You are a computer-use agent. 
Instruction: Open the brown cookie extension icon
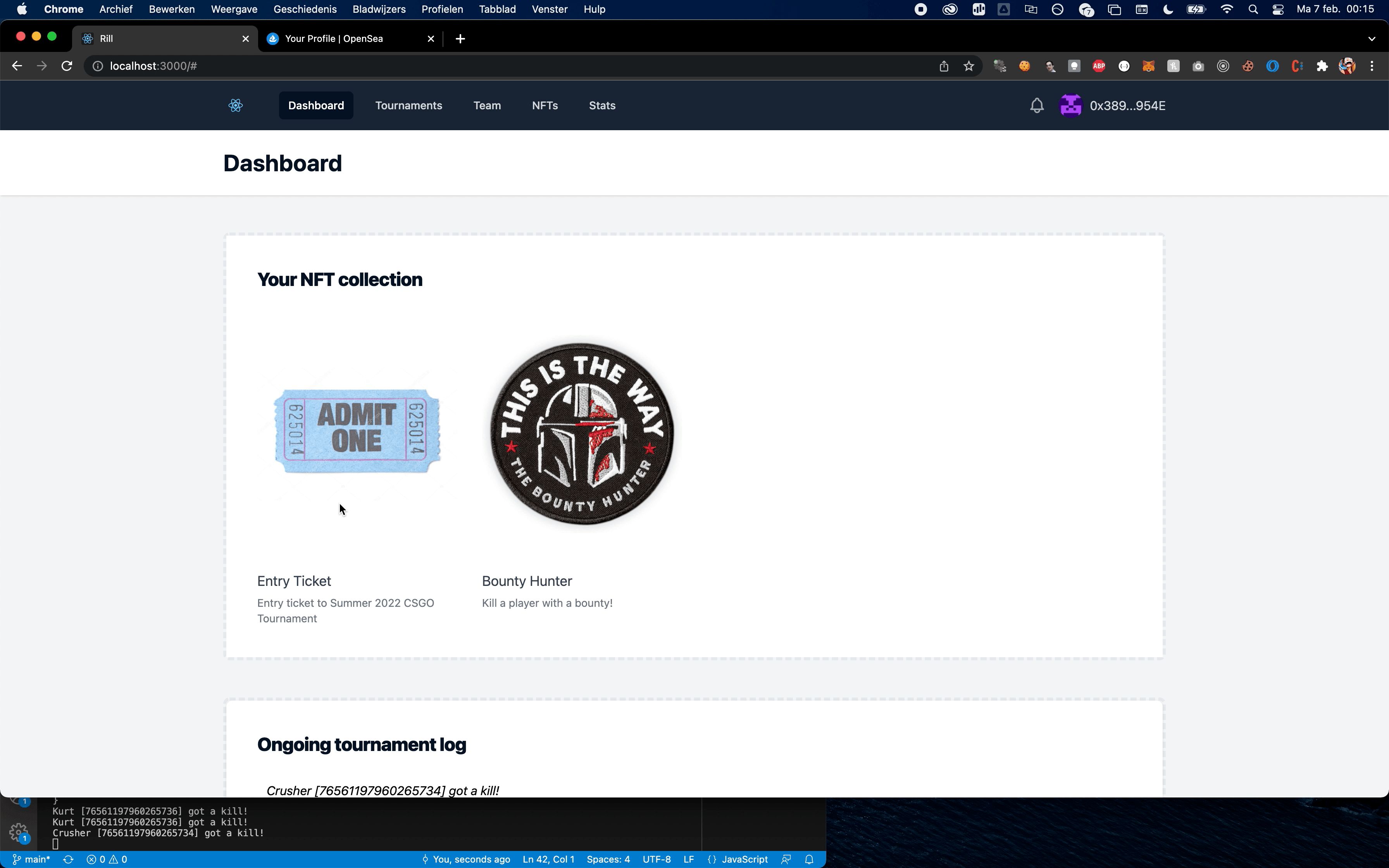coord(1248,66)
